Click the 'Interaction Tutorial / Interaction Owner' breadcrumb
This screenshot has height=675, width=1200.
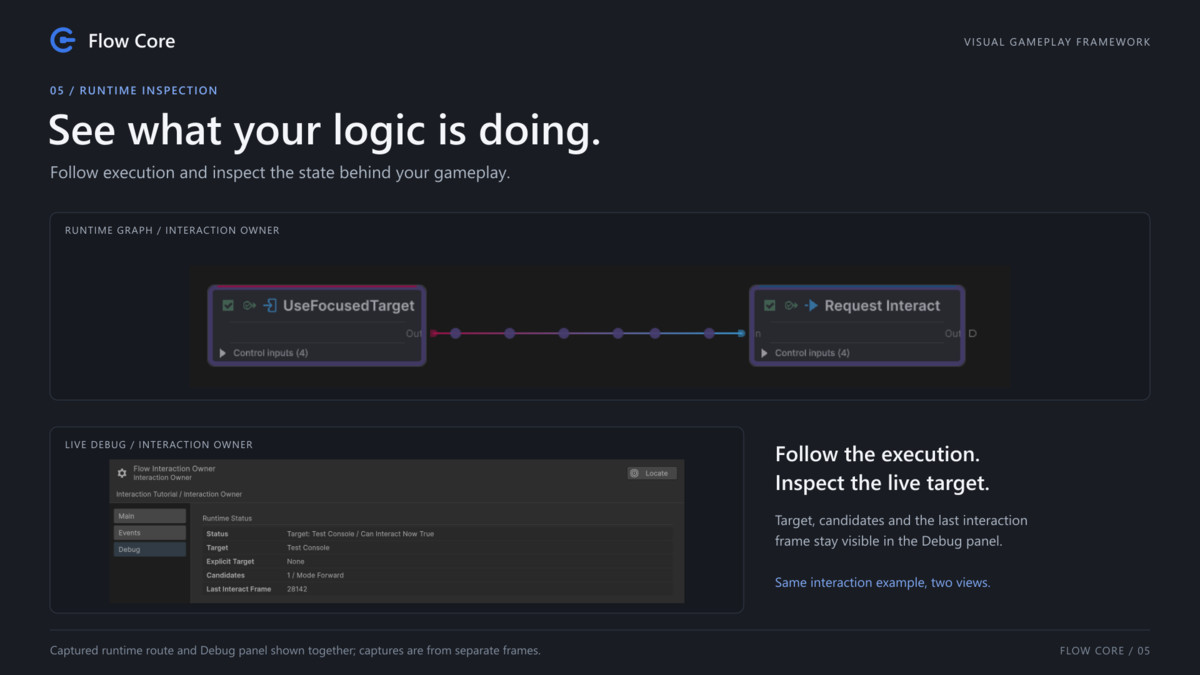pyautogui.click(x=179, y=494)
